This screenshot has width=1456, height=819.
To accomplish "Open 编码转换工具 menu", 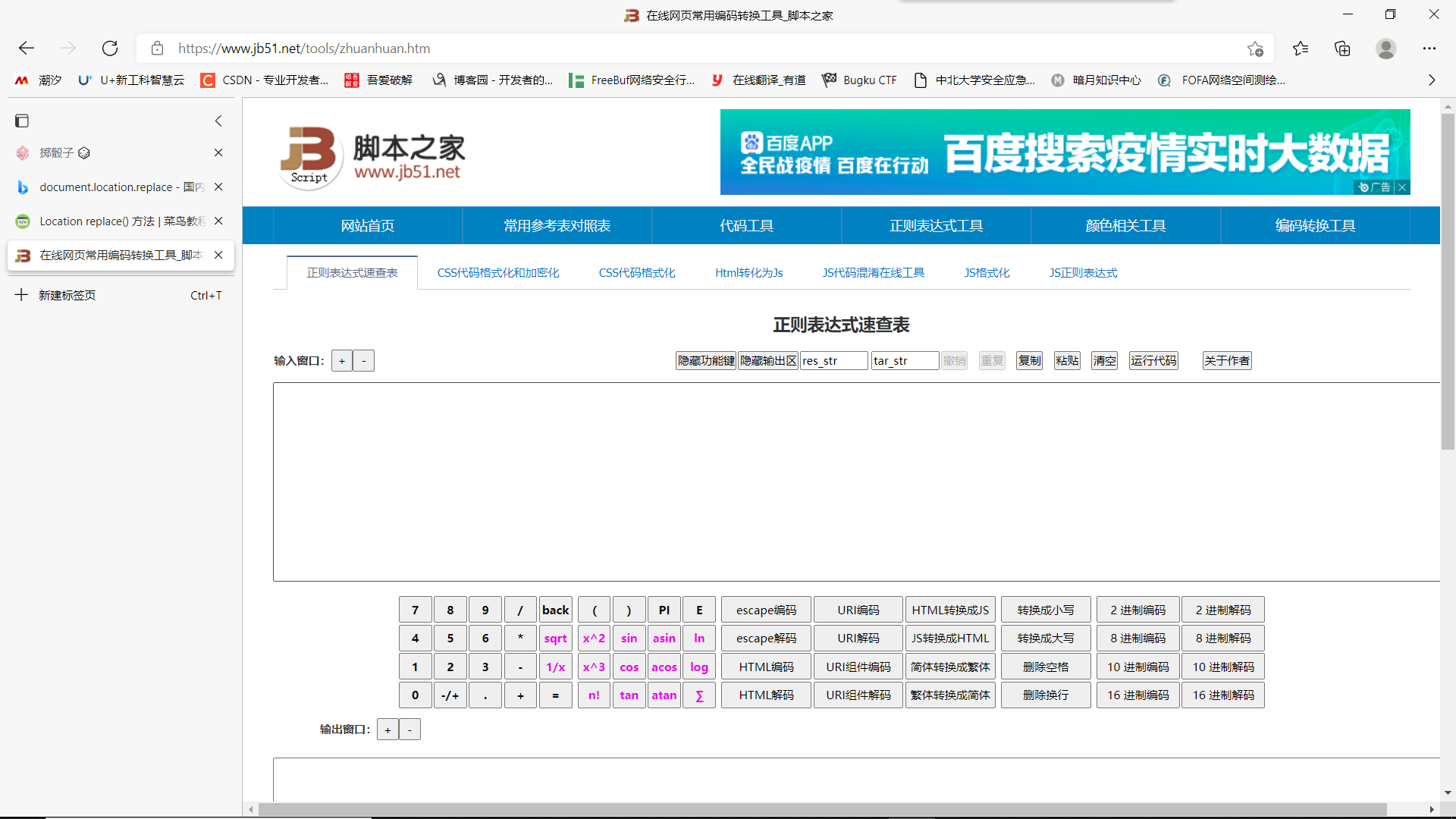I will 1316,225.
